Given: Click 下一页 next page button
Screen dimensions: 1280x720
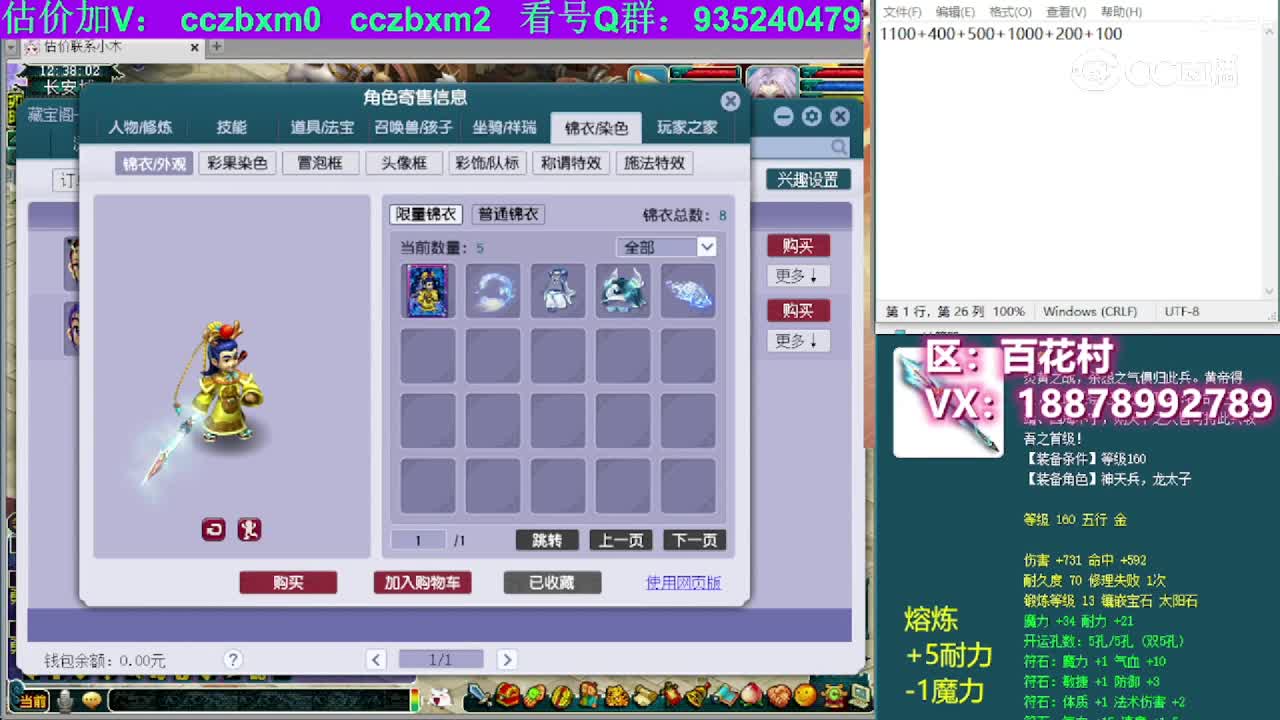Looking at the screenshot, I should [x=695, y=540].
